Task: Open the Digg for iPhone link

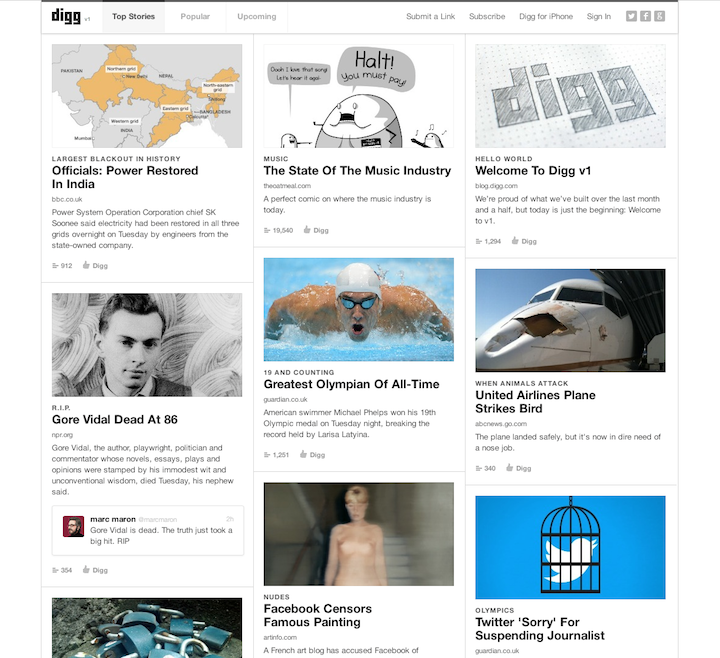Action: pos(546,17)
